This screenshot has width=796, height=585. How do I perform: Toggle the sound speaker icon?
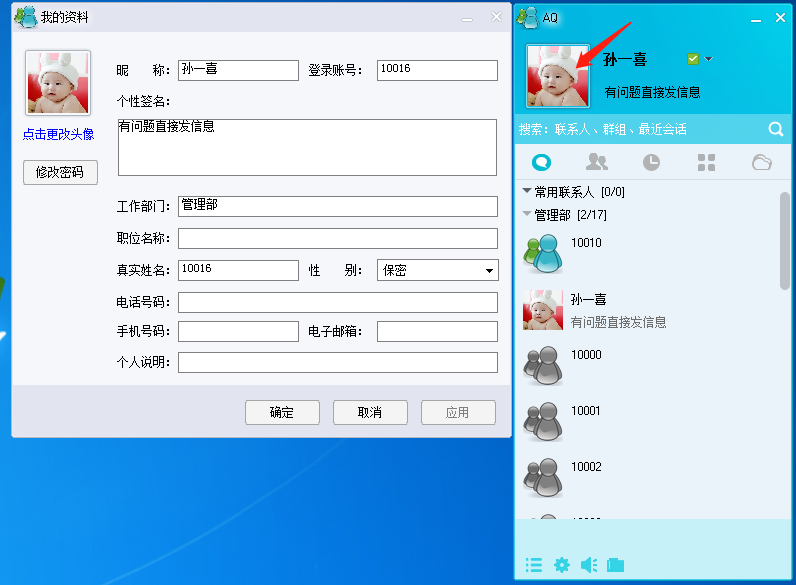click(589, 565)
